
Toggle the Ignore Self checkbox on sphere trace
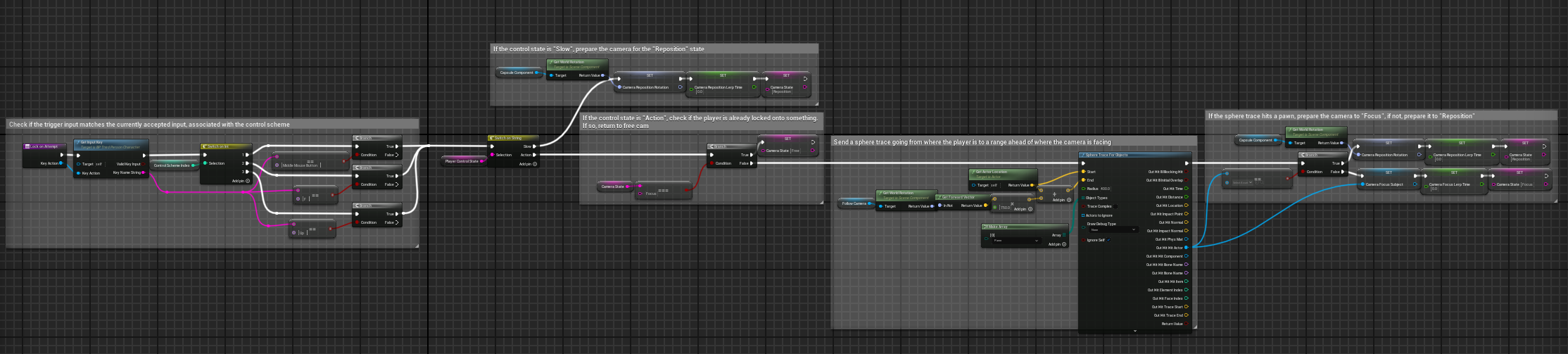pos(1110,240)
